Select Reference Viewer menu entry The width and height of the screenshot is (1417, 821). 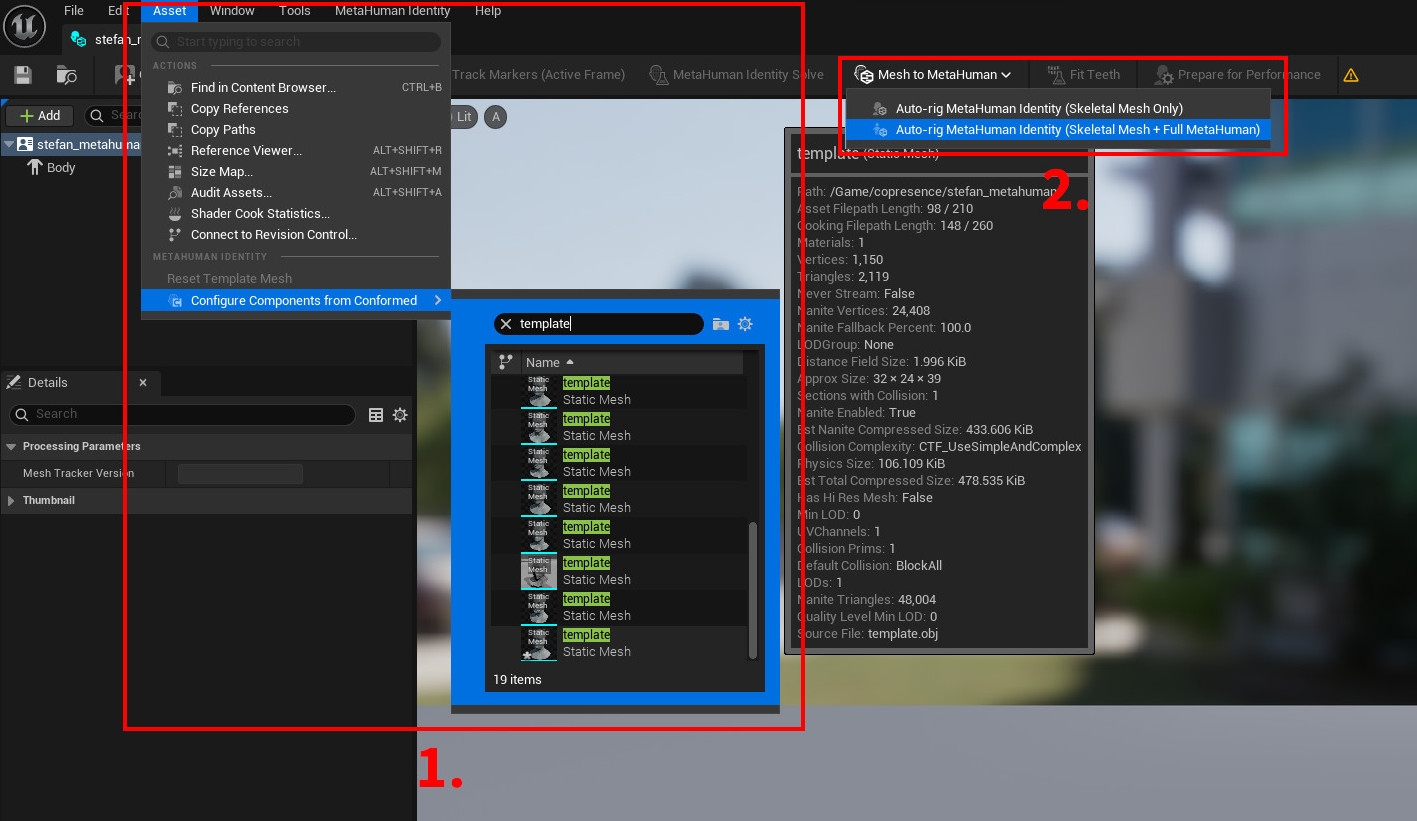296,151
